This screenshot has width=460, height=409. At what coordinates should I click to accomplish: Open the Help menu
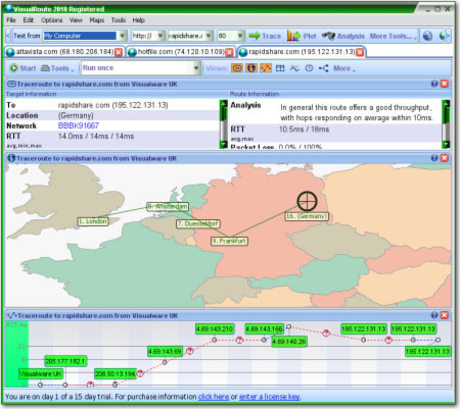click(138, 20)
